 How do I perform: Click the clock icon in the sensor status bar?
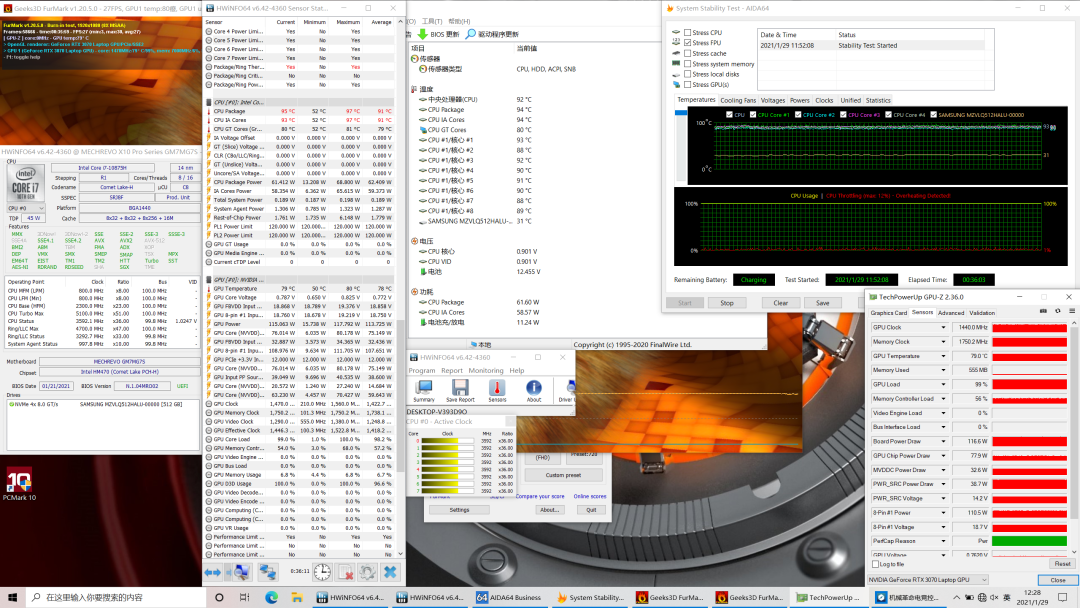(x=322, y=571)
